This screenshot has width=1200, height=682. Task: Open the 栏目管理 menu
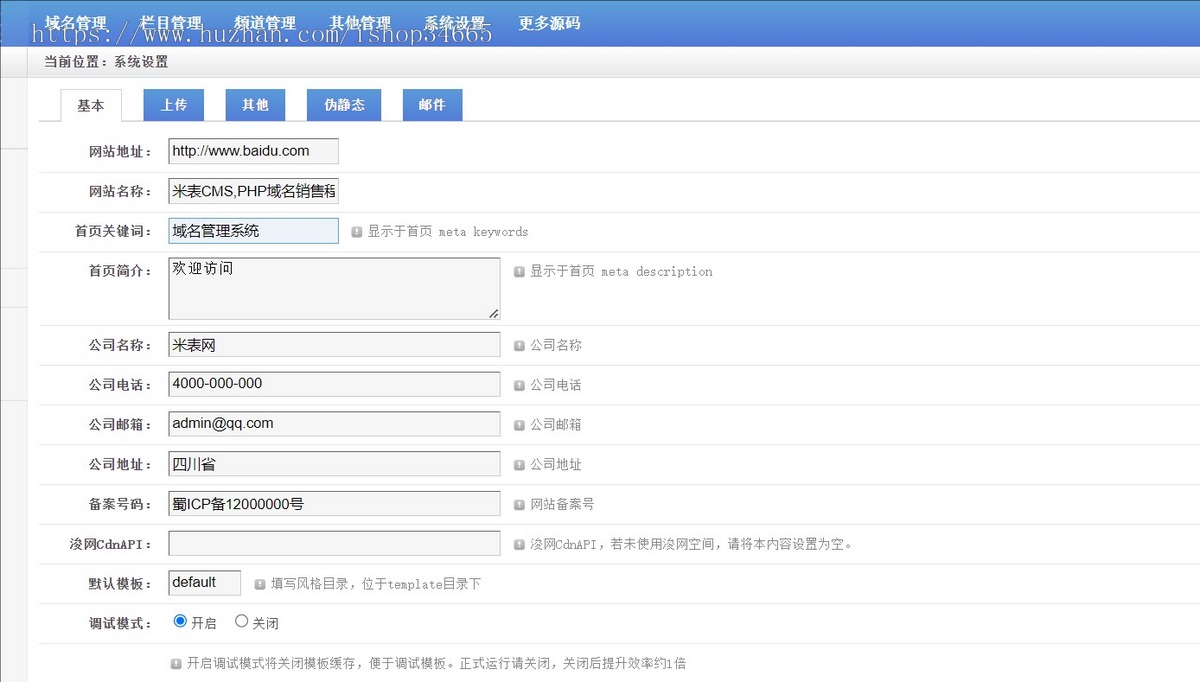(171, 23)
